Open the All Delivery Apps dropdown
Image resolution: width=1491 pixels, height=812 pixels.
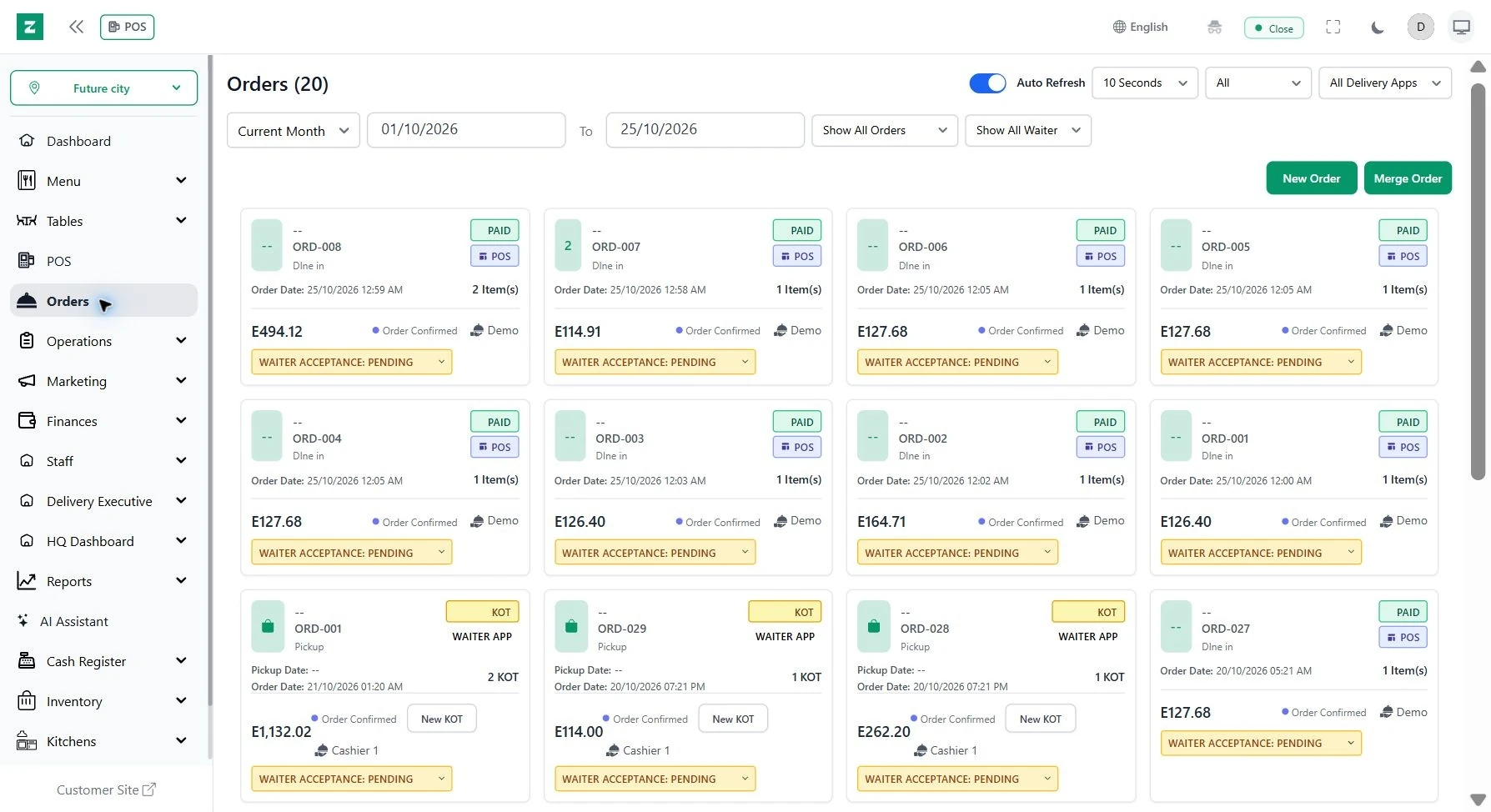(x=1384, y=83)
